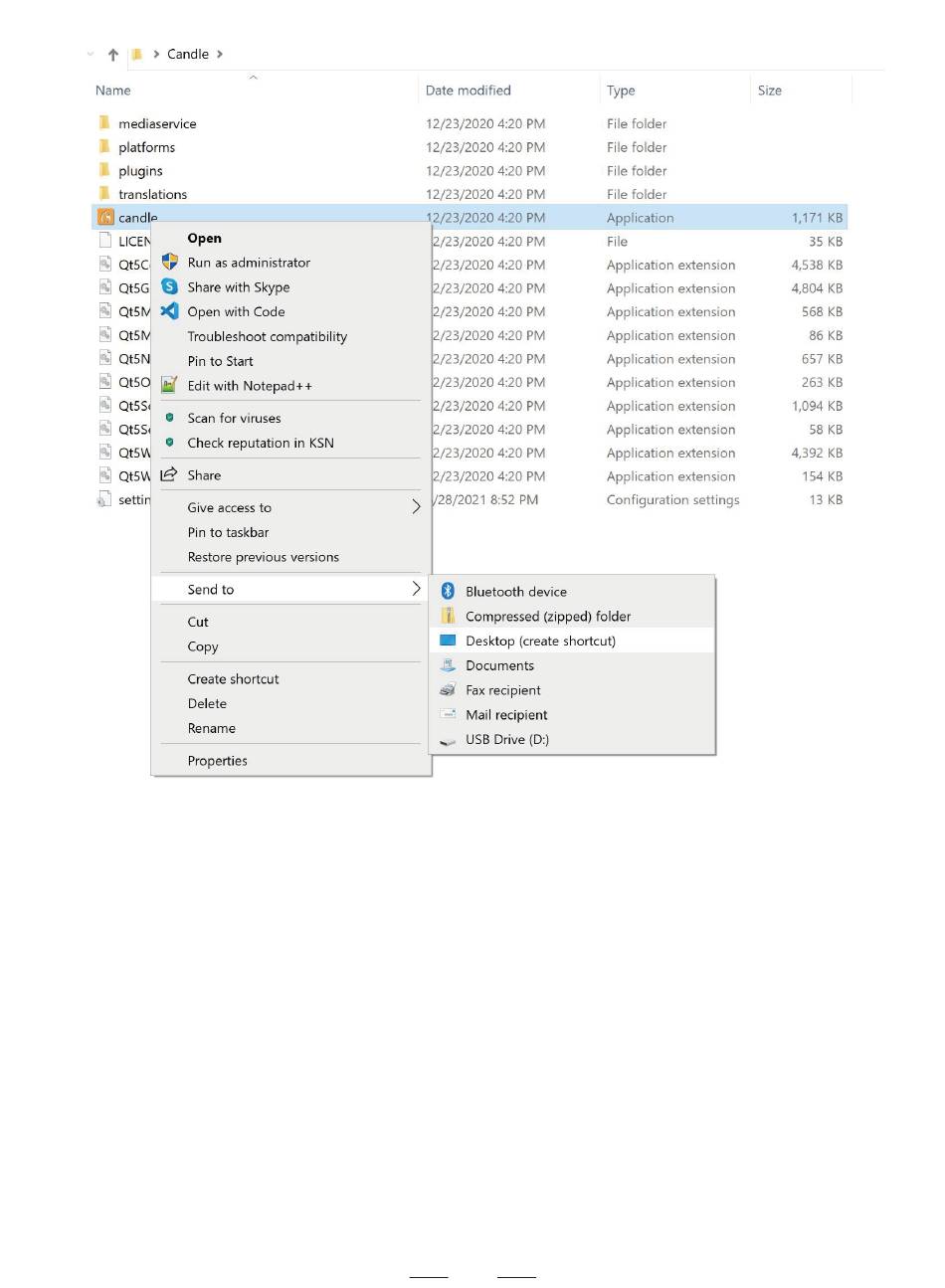Click the Bluetooth device icon

(x=448, y=591)
